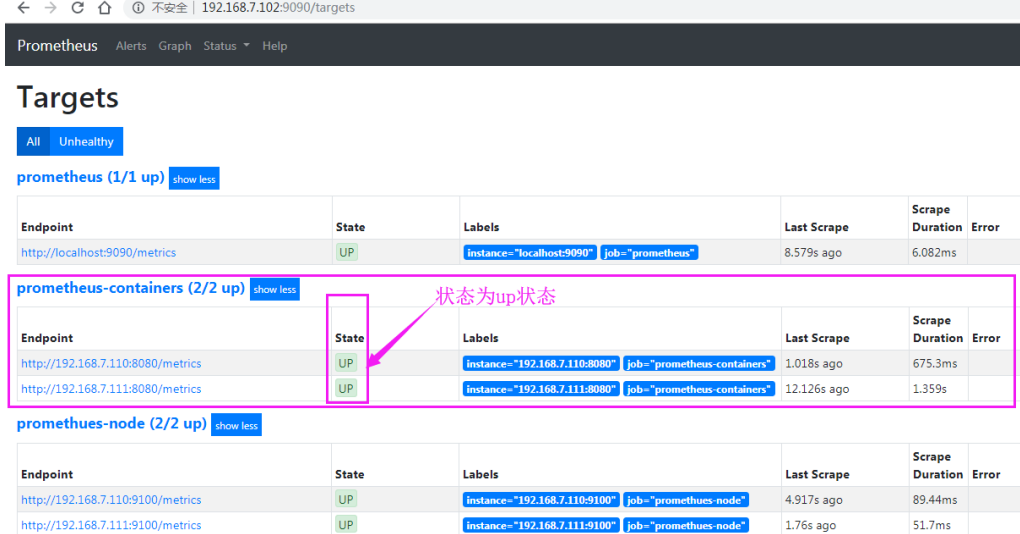Screen dimensions: 1020x534
Task: Select the All targets filter
Action: click(x=33, y=141)
